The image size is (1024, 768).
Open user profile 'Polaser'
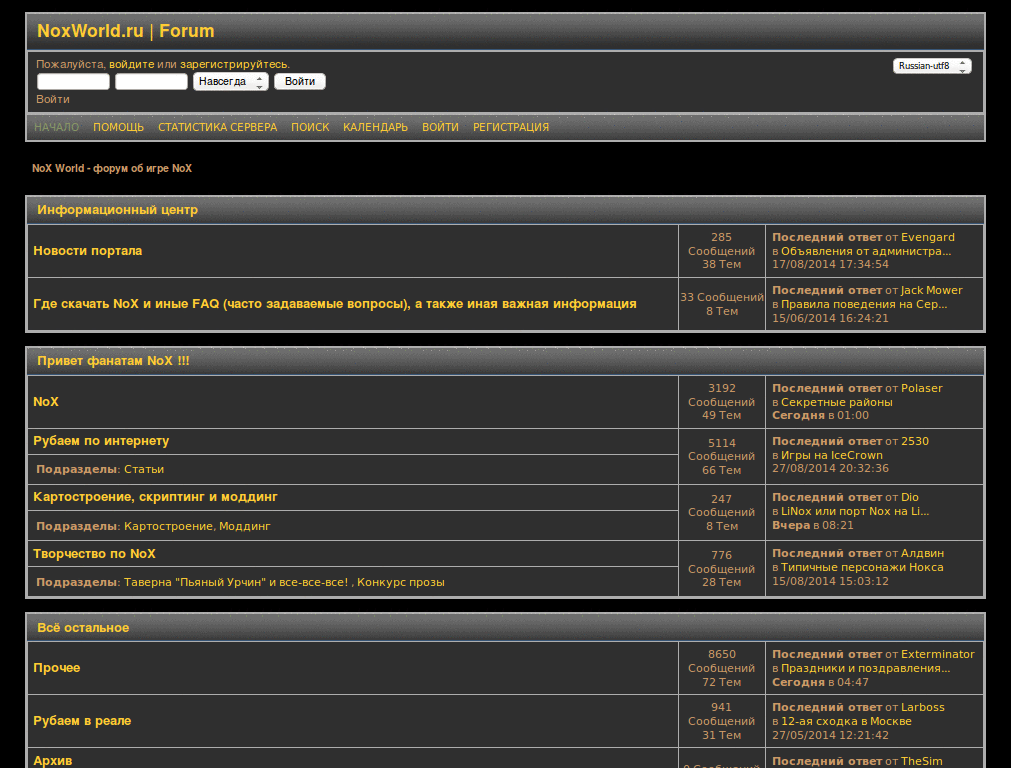click(x=921, y=388)
